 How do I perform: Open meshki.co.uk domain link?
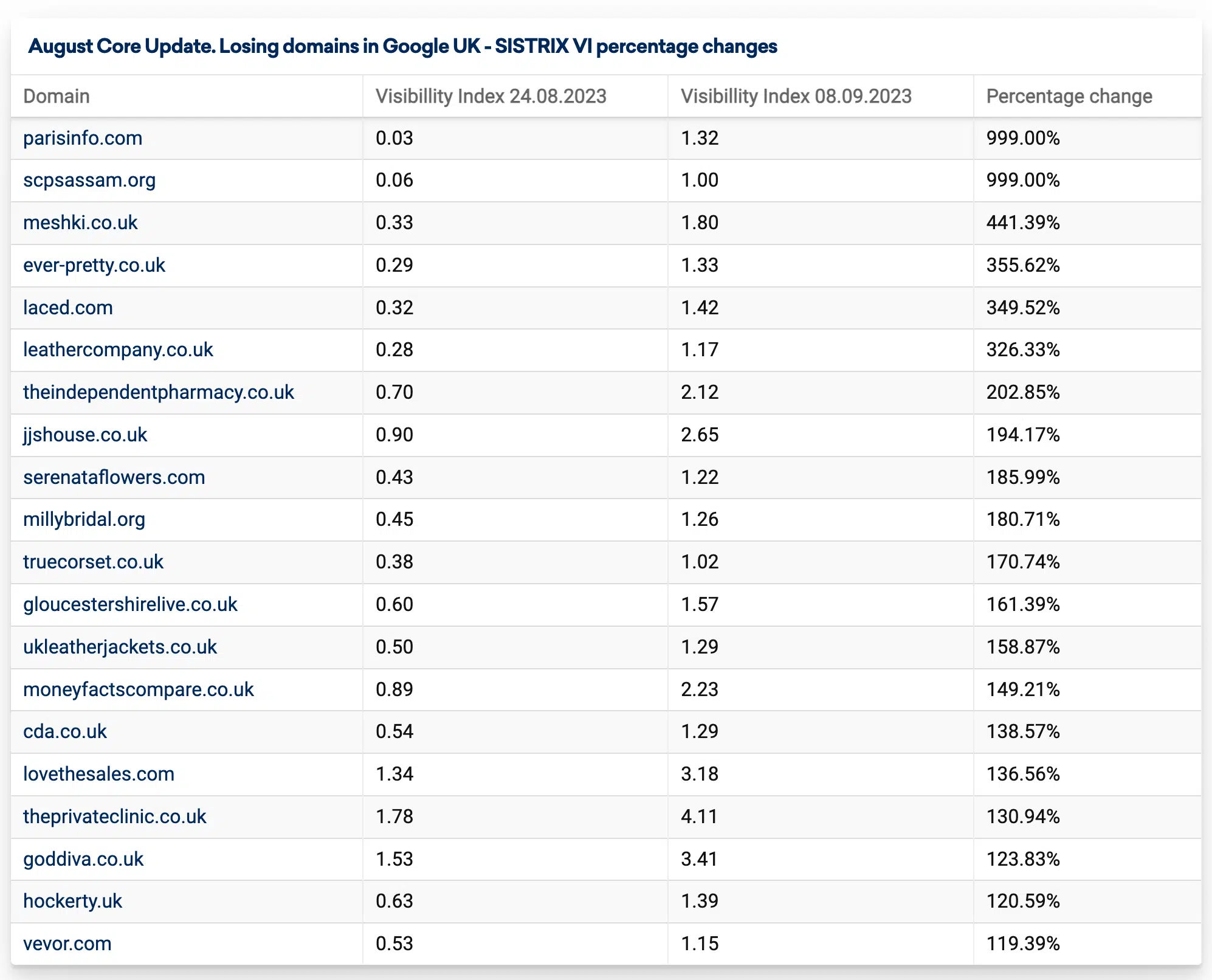pyautogui.click(x=80, y=223)
